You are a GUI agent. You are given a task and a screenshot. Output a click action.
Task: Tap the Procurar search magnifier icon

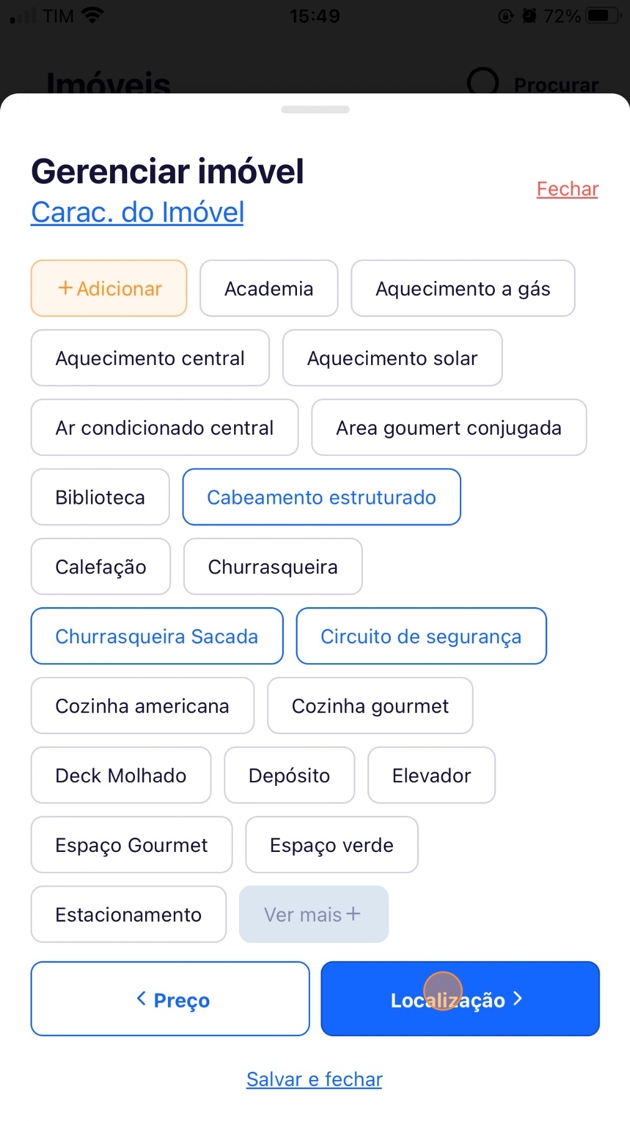coord(483,82)
